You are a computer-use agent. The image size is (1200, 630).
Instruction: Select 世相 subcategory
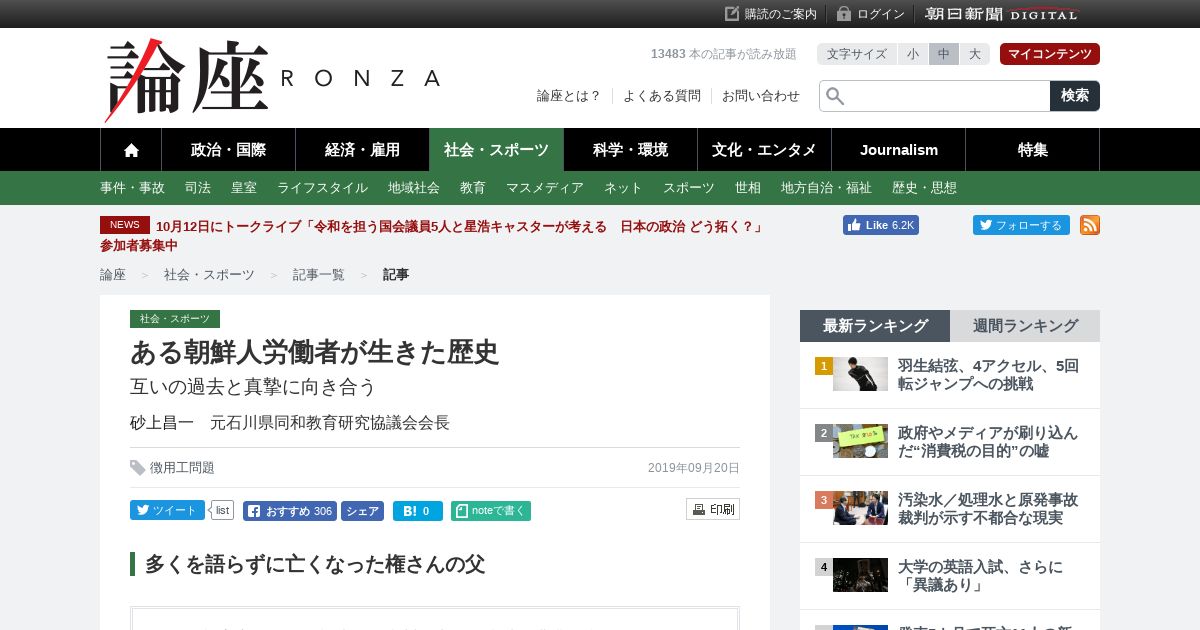coord(748,188)
